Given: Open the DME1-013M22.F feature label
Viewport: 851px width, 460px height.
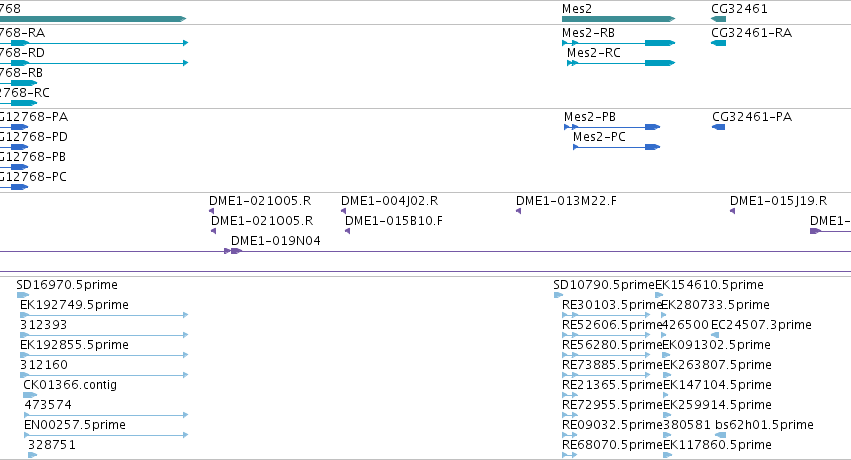Looking at the screenshot, I should pos(567,201).
